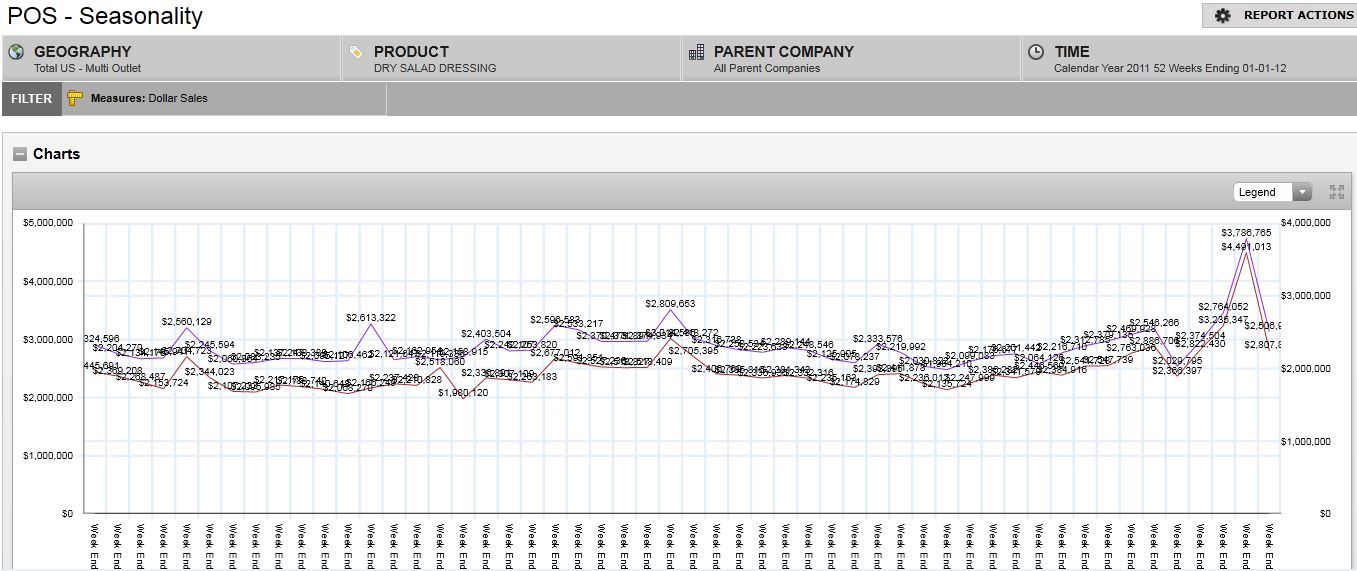Click the $2,613,322 data point label
This screenshot has width=1357, height=571.
point(371,317)
